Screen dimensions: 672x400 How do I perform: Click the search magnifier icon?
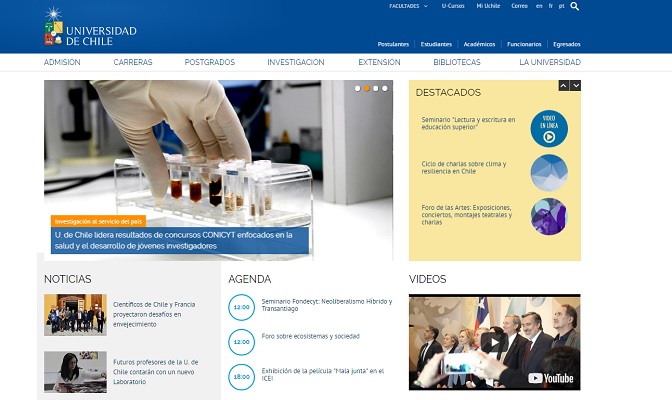click(x=575, y=6)
